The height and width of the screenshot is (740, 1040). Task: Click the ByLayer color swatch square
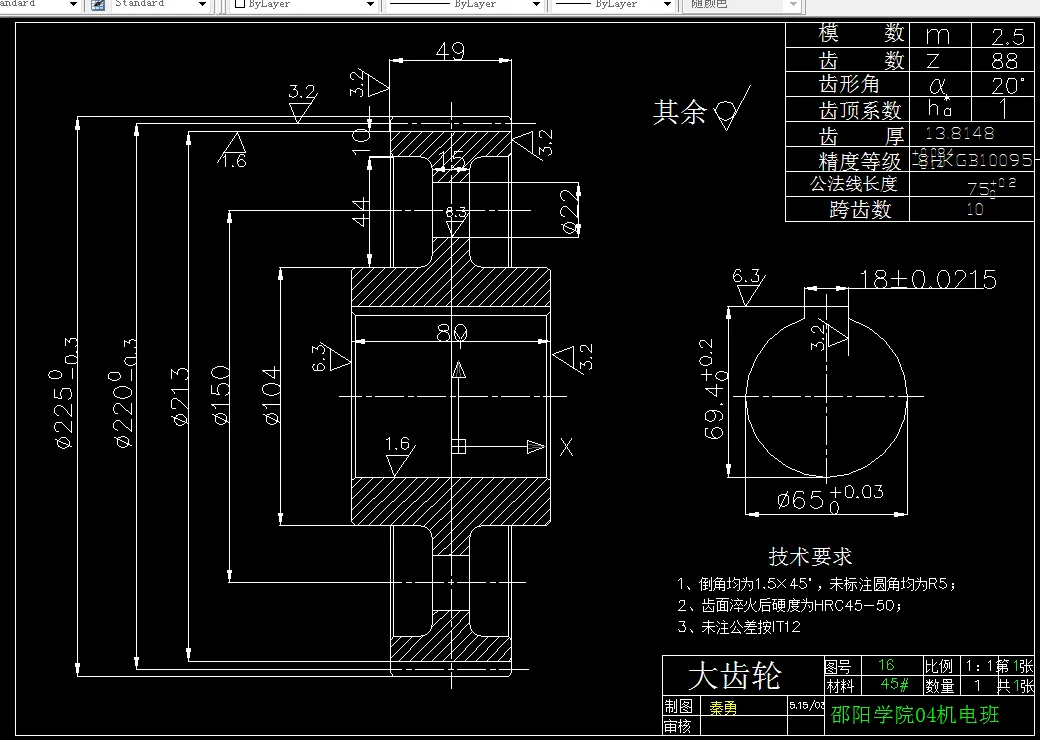point(241,4)
